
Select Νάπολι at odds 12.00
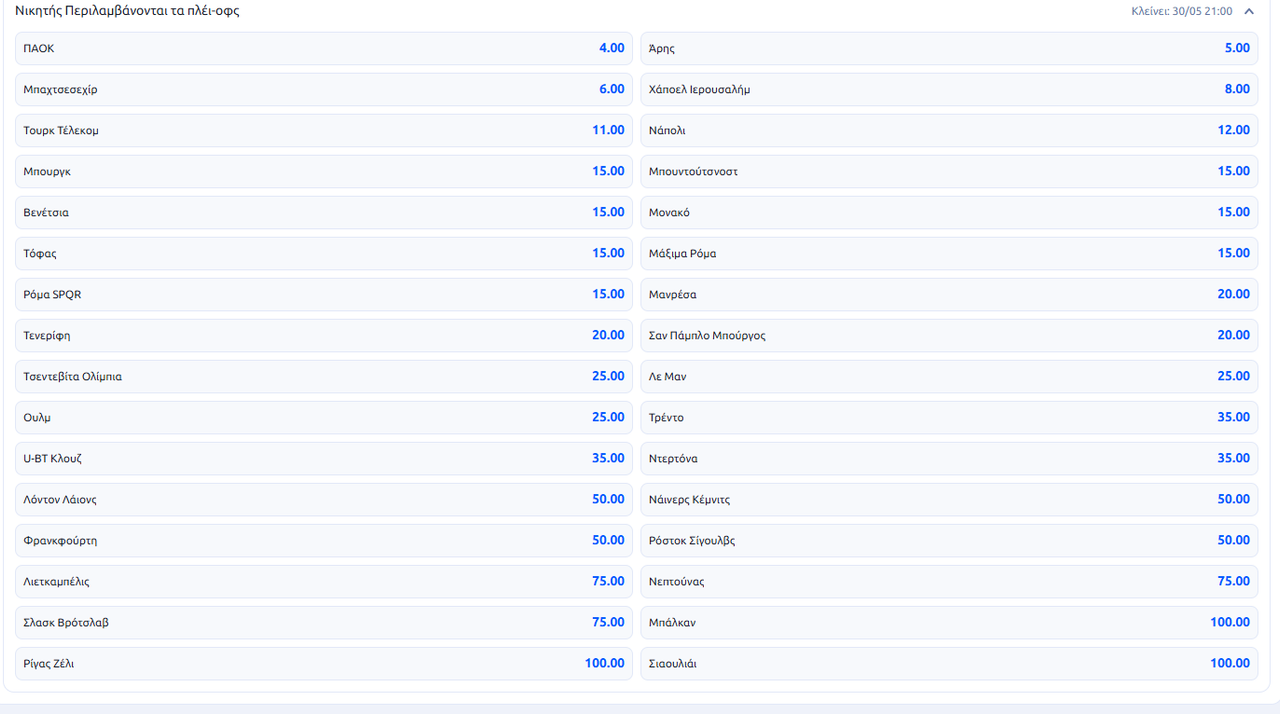point(949,130)
